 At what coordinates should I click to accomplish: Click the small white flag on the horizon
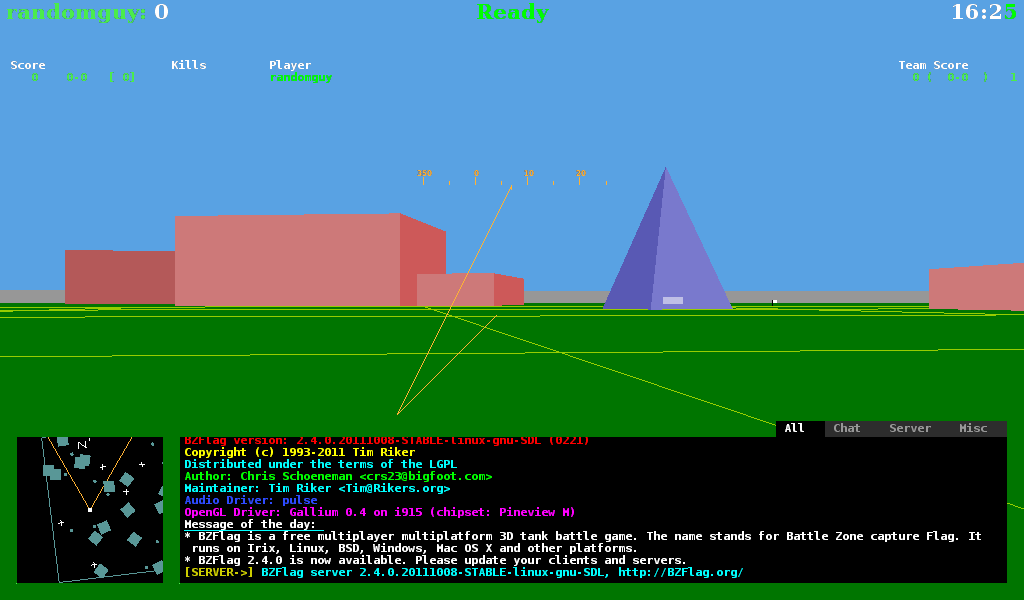(774, 301)
